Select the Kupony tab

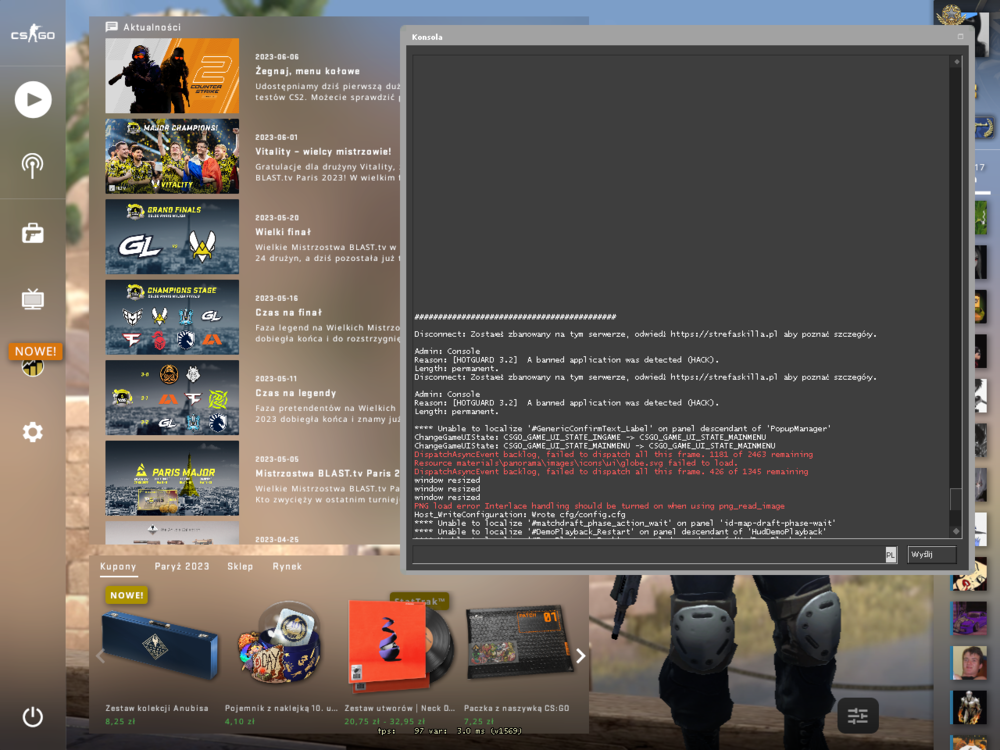pyautogui.click(x=118, y=566)
